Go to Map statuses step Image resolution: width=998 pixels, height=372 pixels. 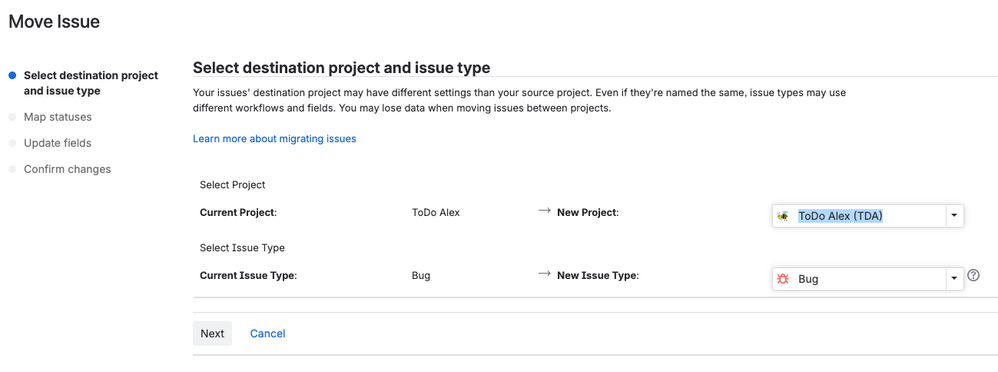tap(58, 117)
